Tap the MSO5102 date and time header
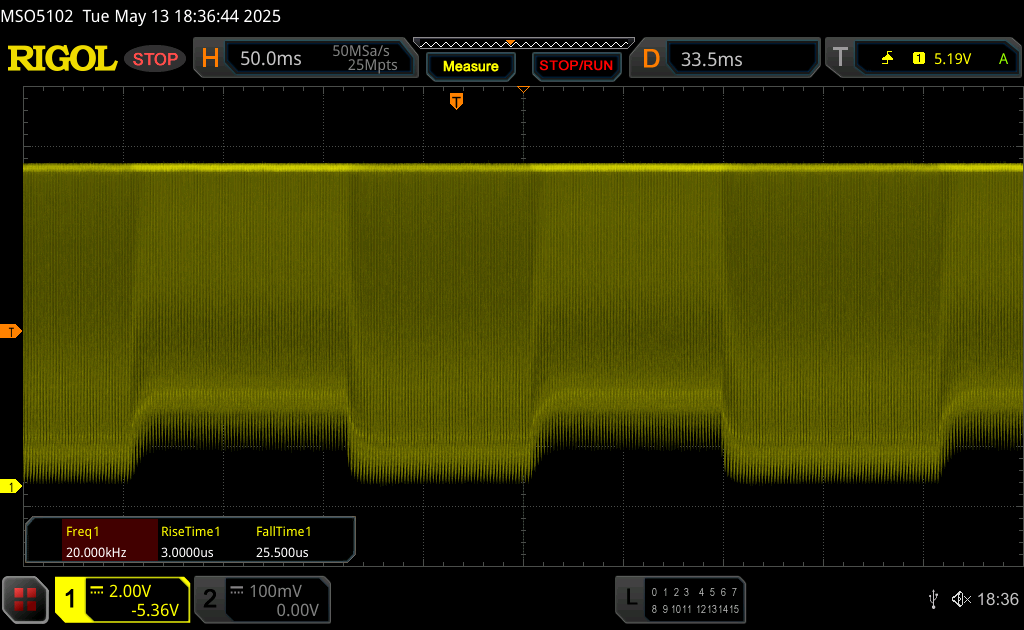The image size is (1024, 630). coord(140,16)
